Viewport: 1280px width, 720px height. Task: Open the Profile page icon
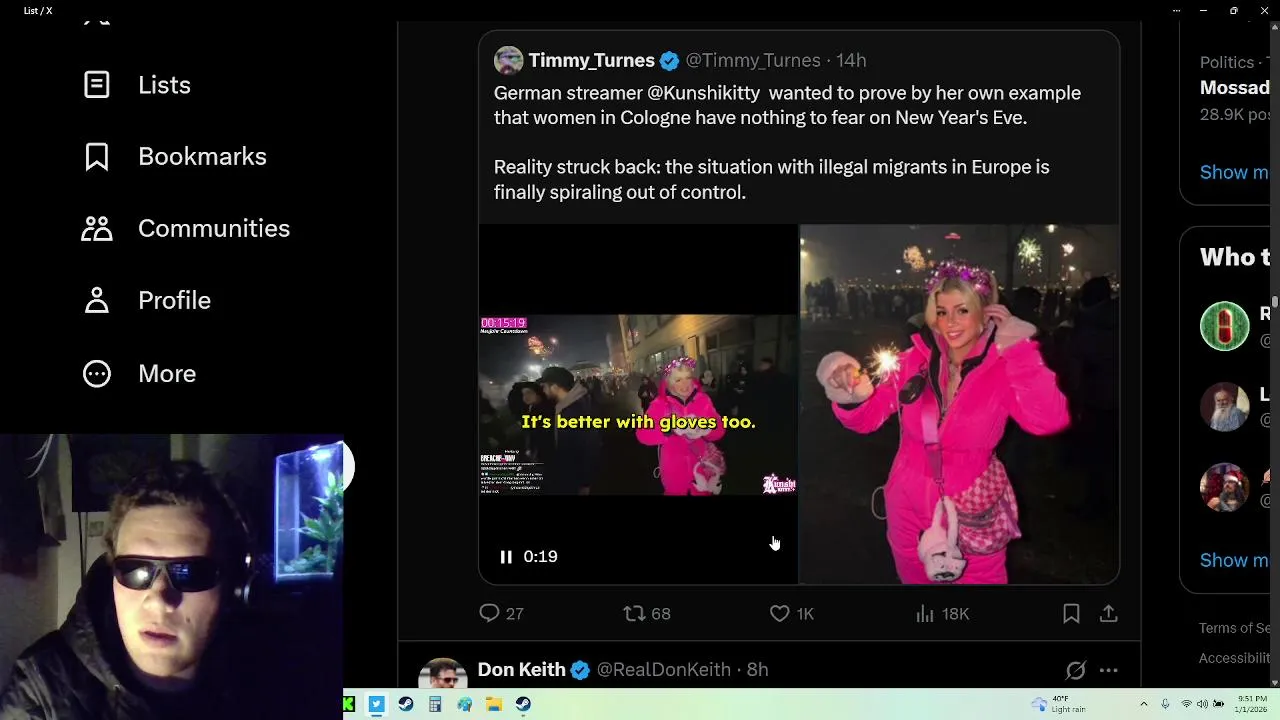[97, 301]
